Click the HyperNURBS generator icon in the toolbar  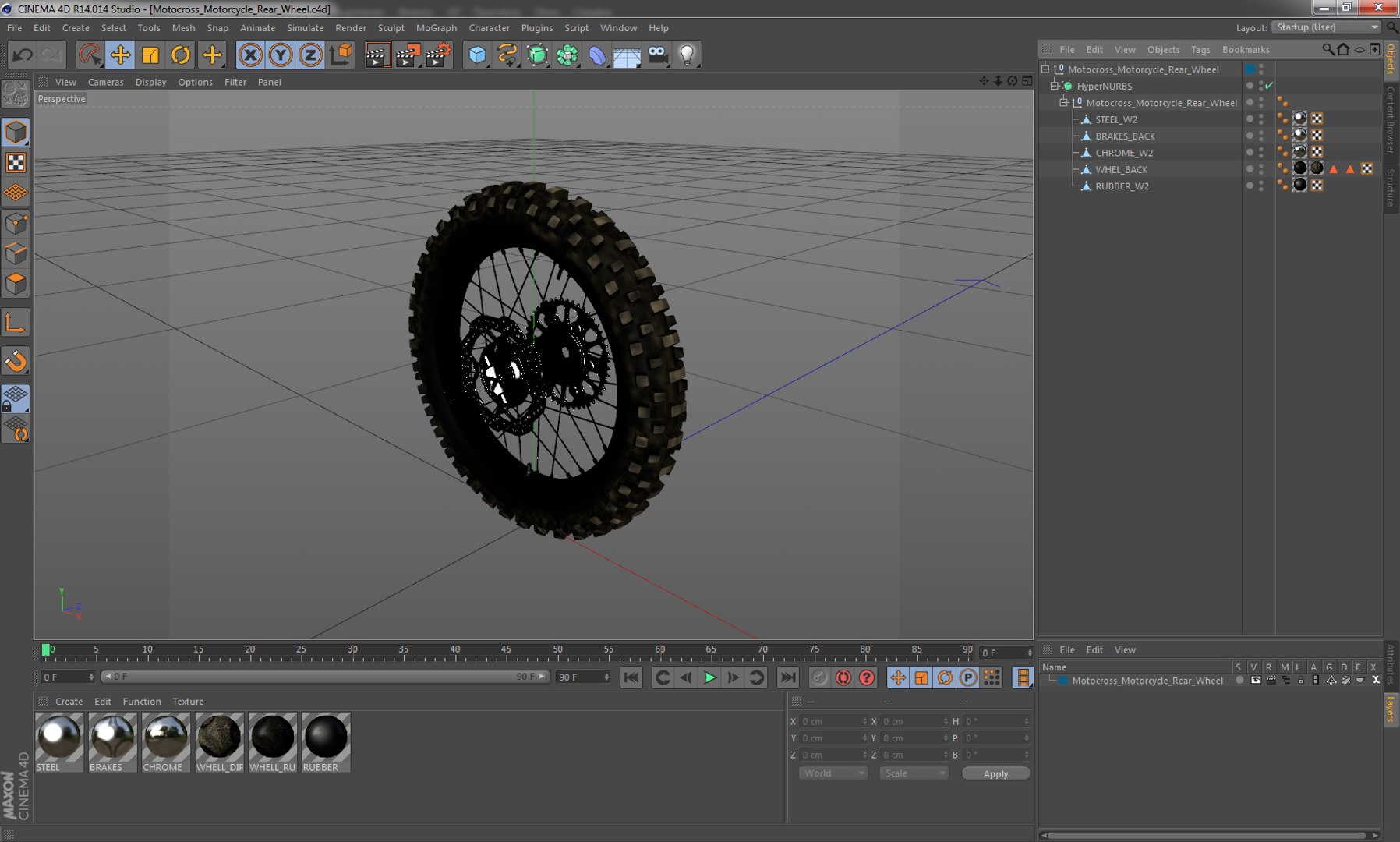coord(538,55)
